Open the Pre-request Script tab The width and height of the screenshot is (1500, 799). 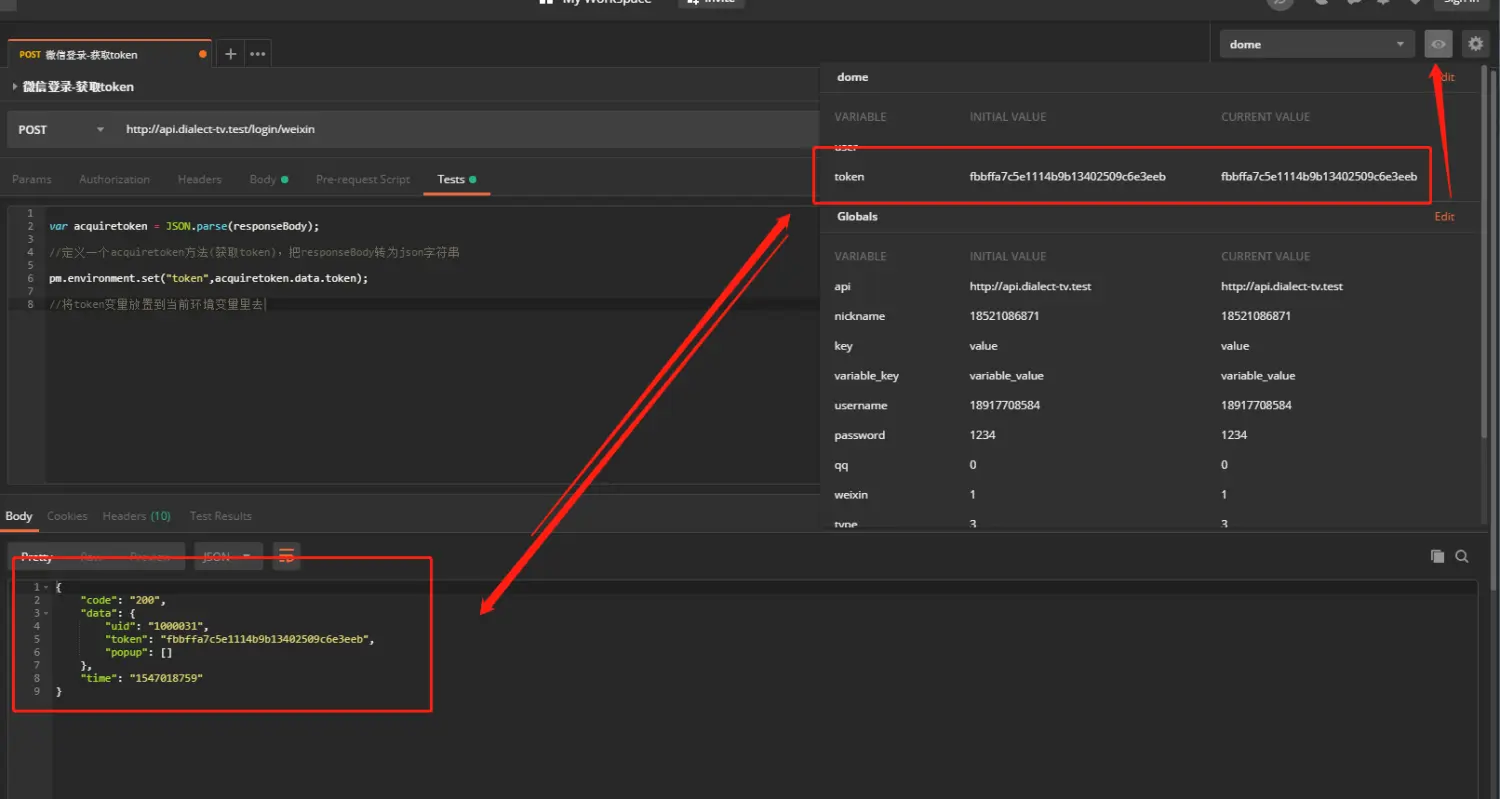point(363,179)
